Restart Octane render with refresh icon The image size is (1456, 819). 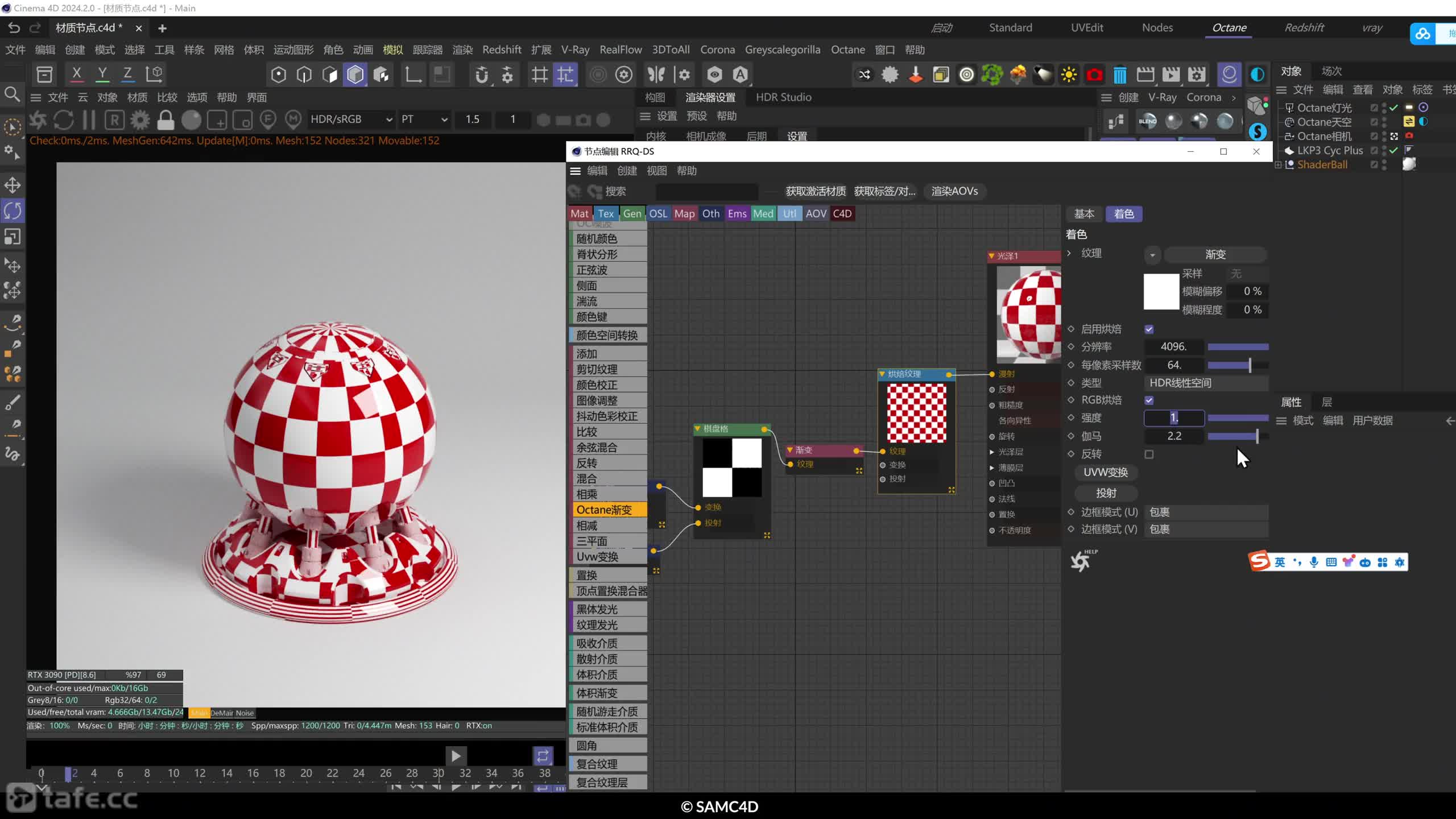pos(64,119)
